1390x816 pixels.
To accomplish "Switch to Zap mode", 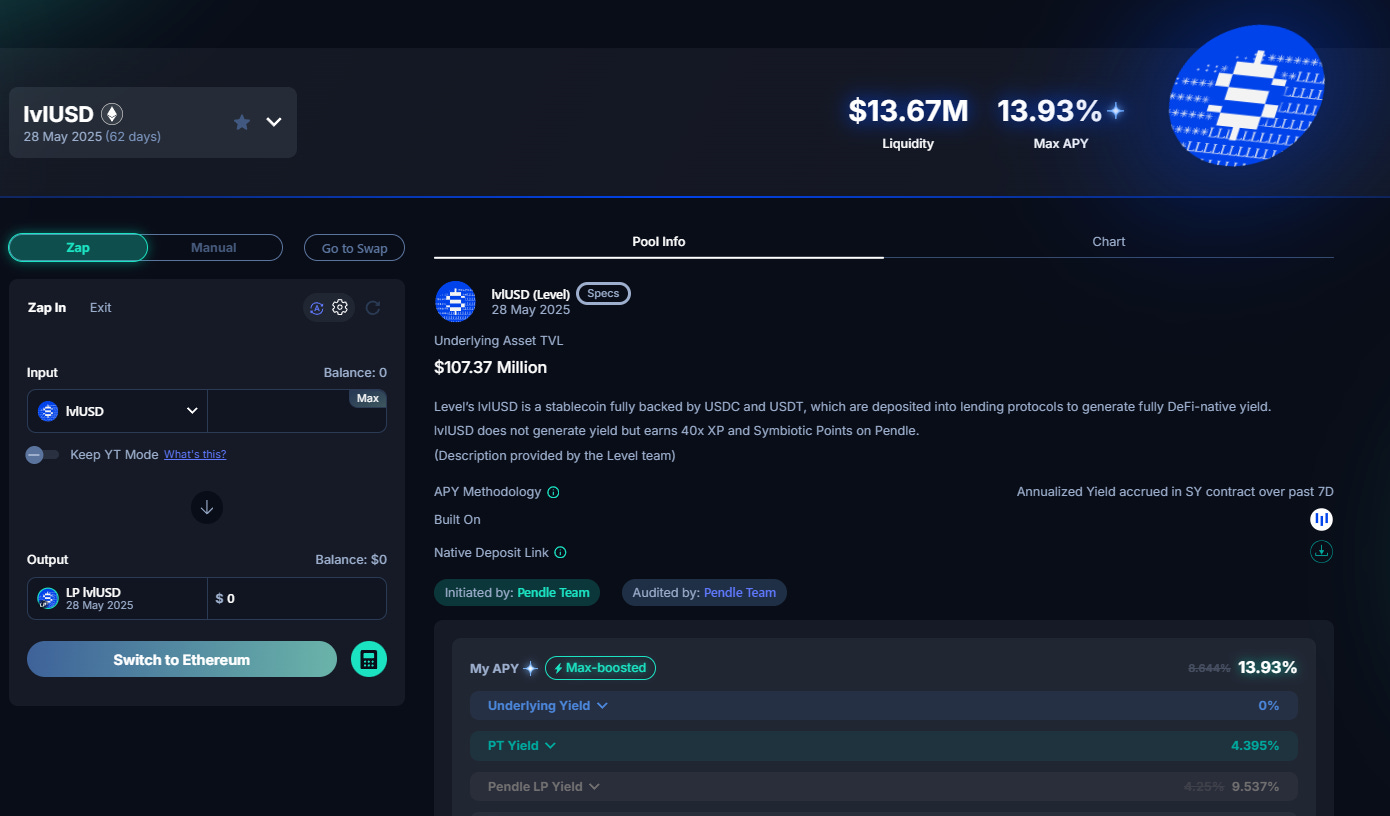I will 78,247.
